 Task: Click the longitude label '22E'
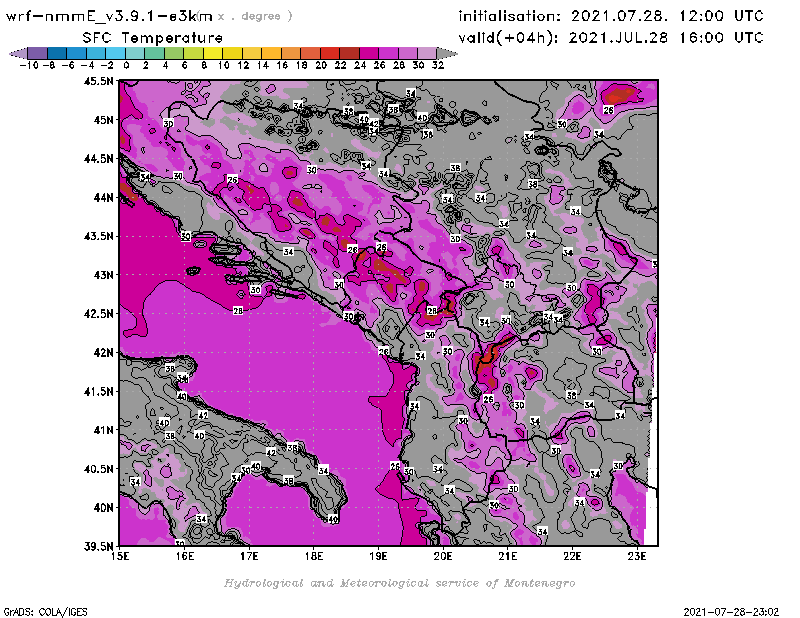pos(572,557)
